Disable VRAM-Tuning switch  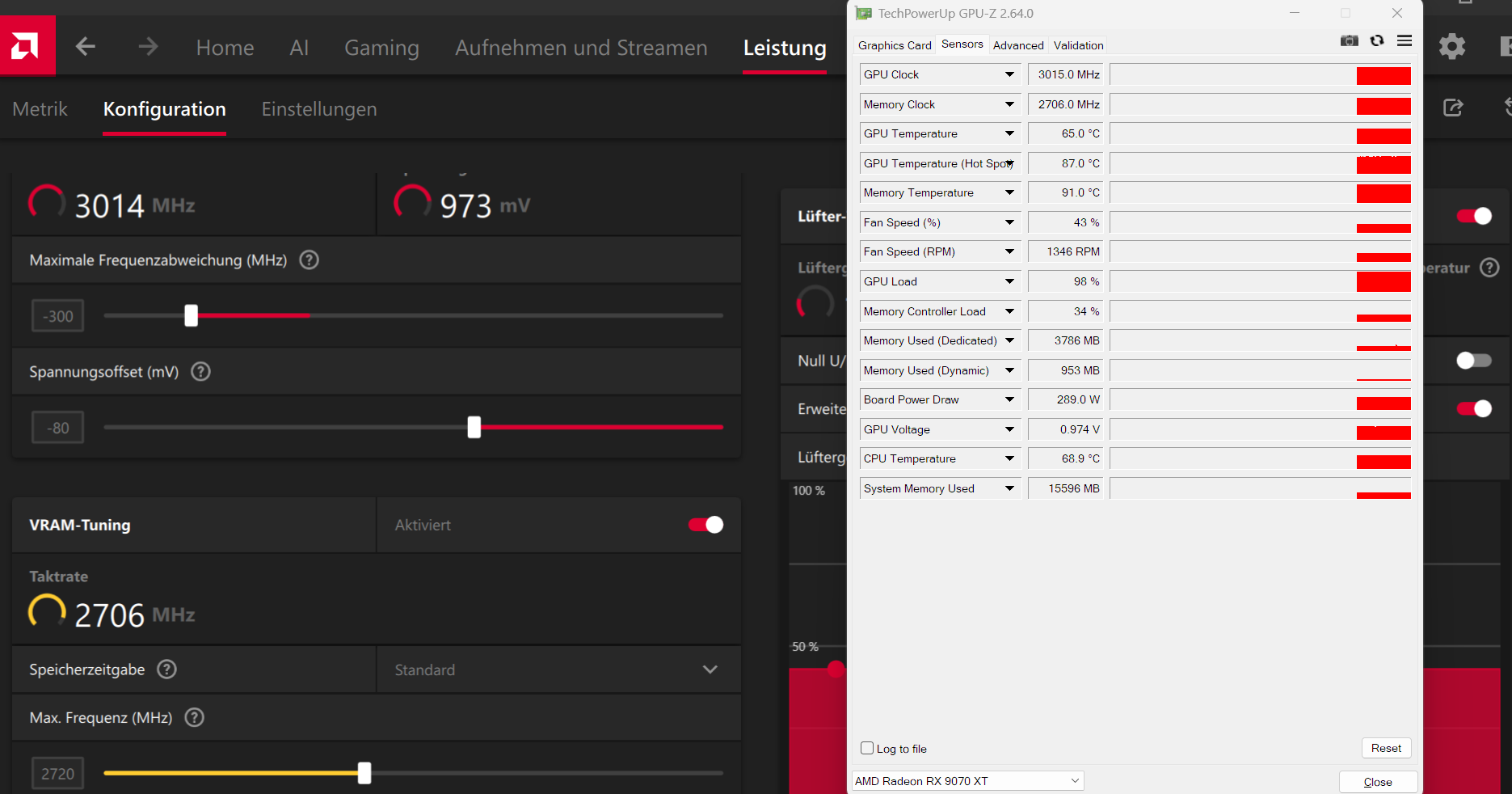[705, 526]
